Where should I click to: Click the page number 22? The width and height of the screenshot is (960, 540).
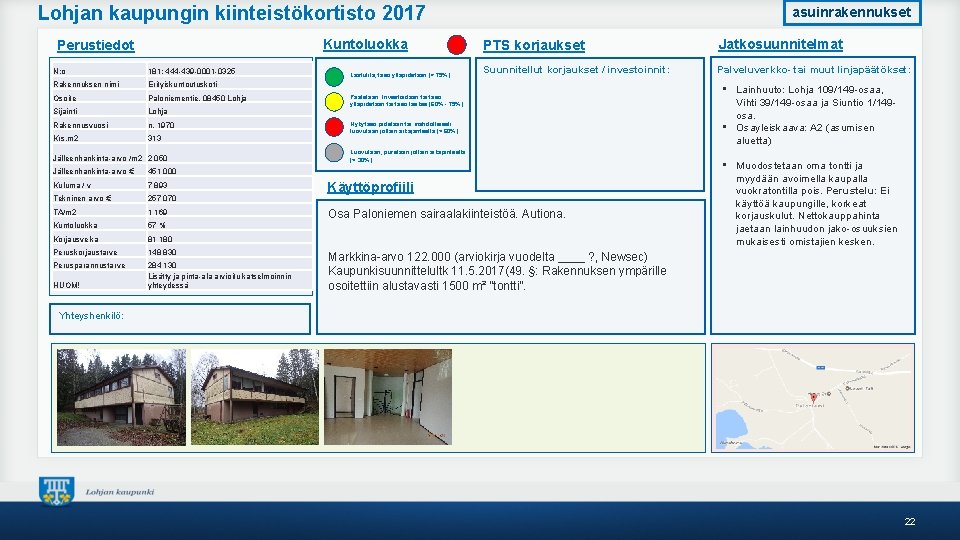[x=910, y=522]
